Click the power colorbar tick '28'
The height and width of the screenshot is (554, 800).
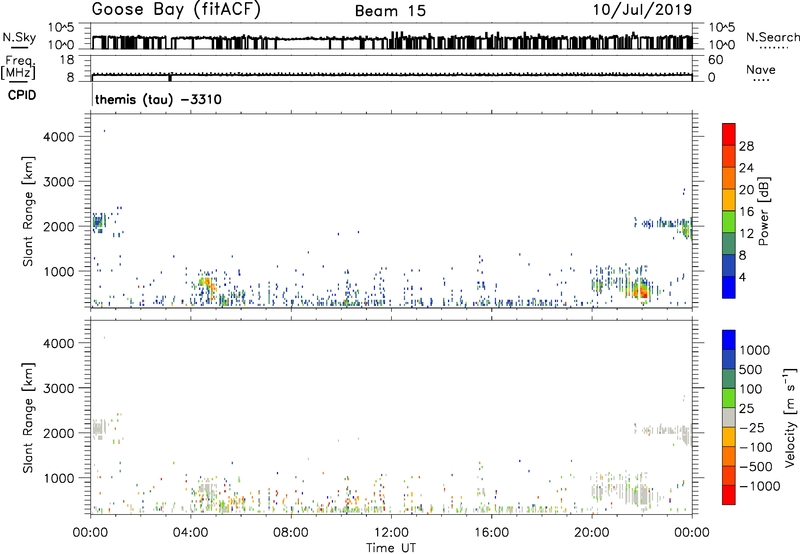(x=746, y=146)
